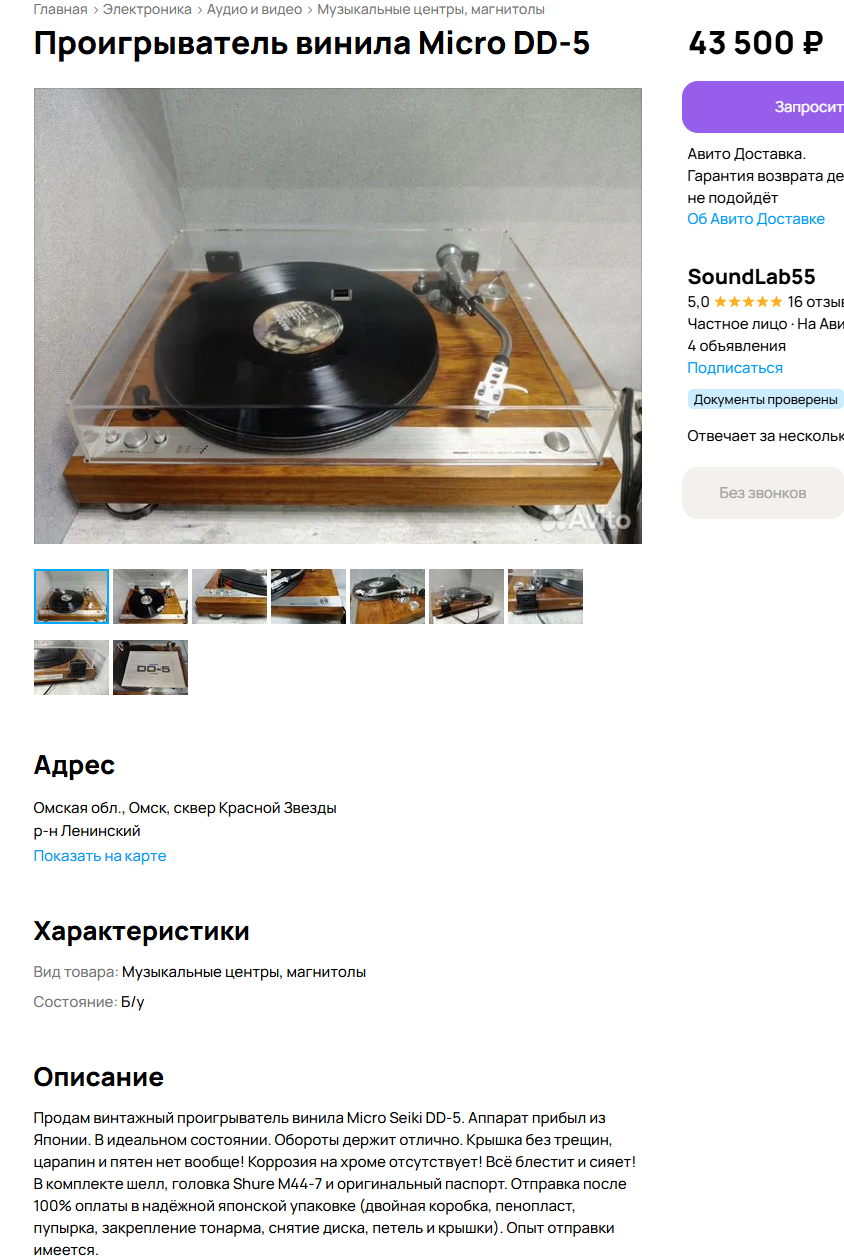The height and width of the screenshot is (1260, 844).
Task: Open Аудио и видео breadcrumb
Action: [x=254, y=9]
